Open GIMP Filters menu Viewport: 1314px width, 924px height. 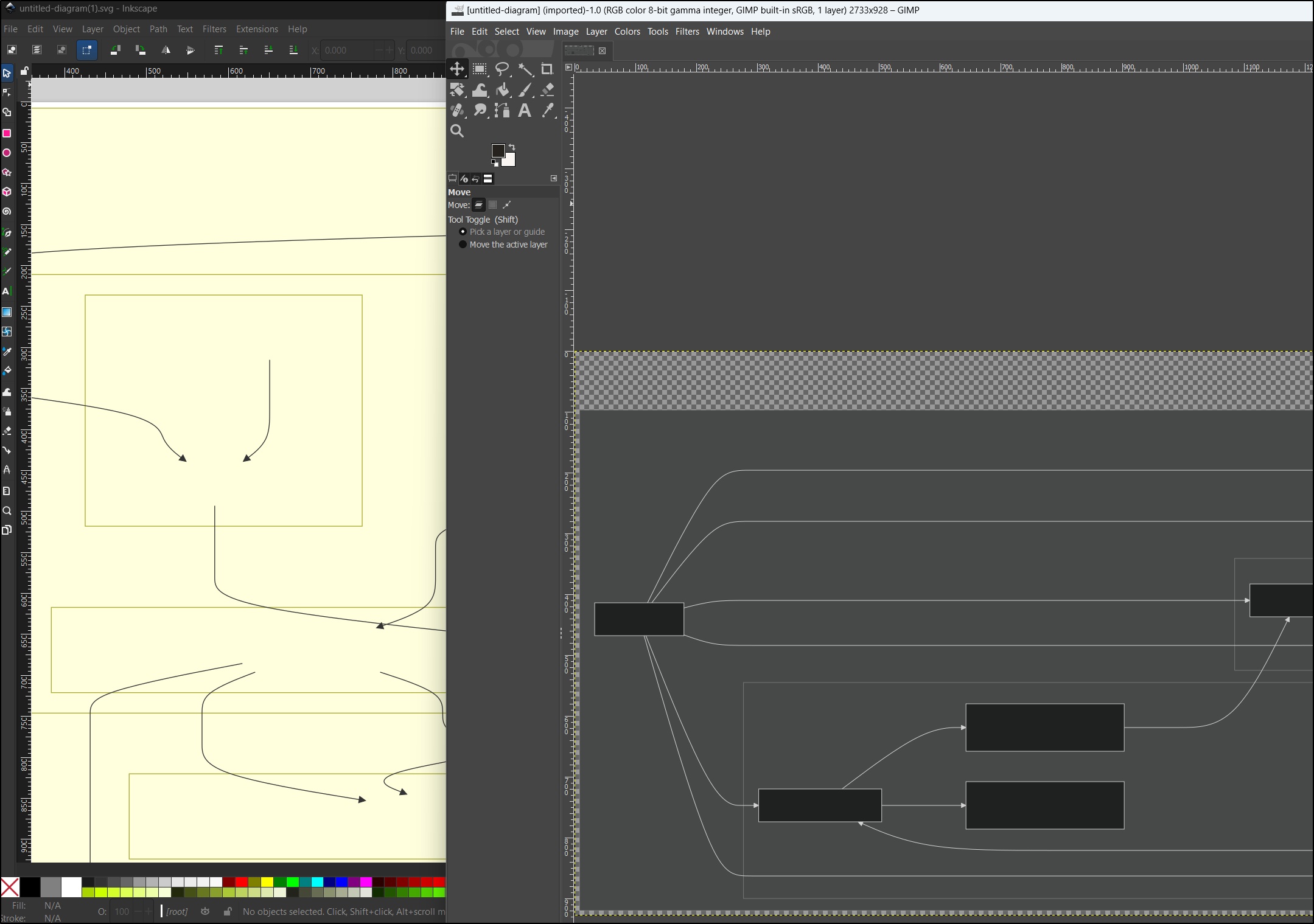tap(687, 32)
